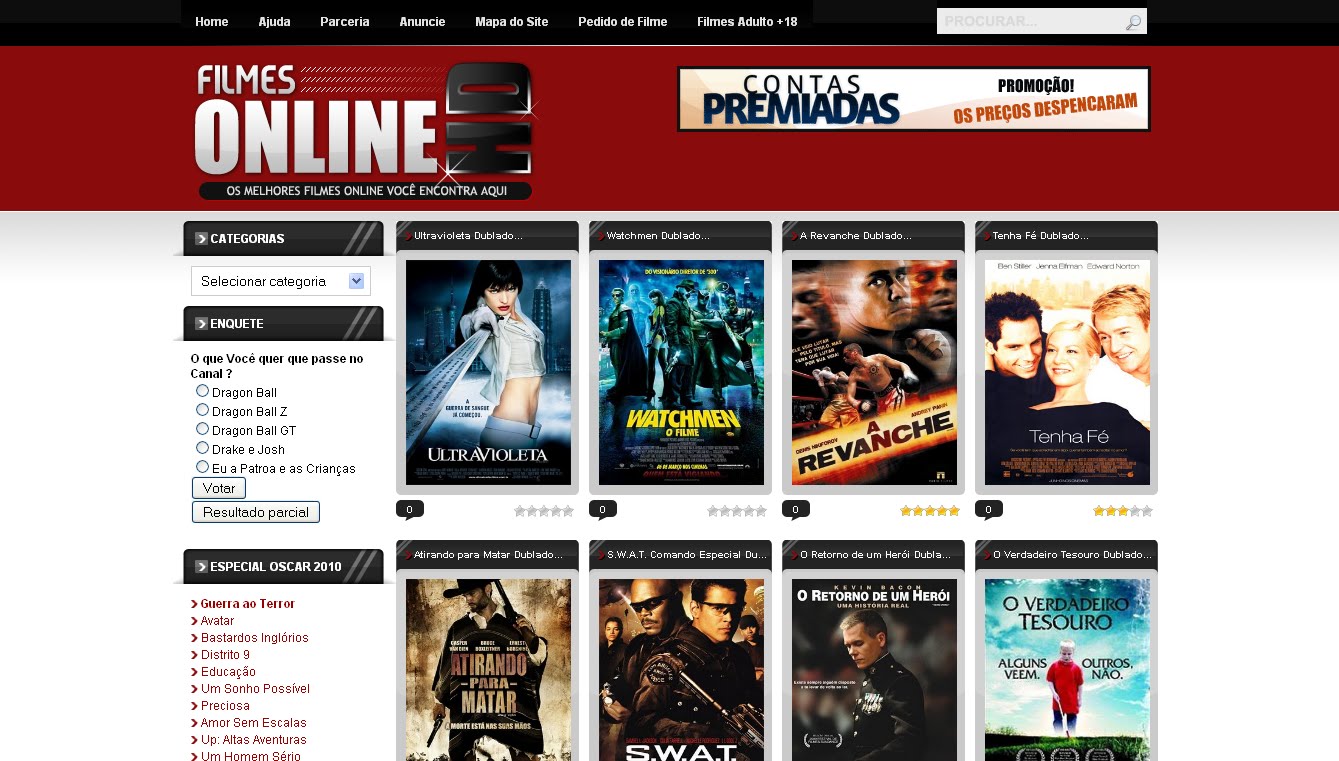Choose the Dragon Ball GT poll option

click(x=203, y=429)
